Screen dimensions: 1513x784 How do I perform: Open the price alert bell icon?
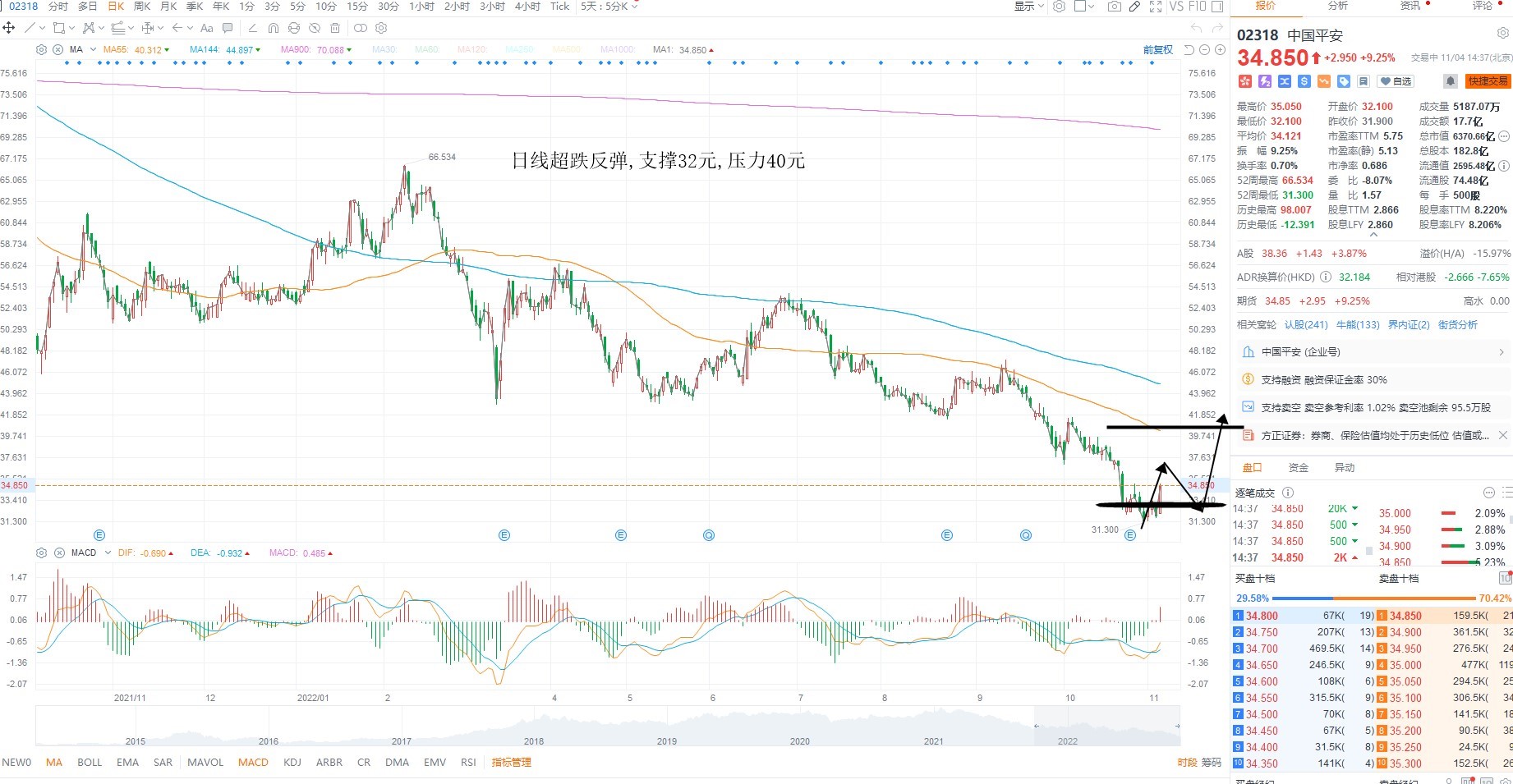1451,81
